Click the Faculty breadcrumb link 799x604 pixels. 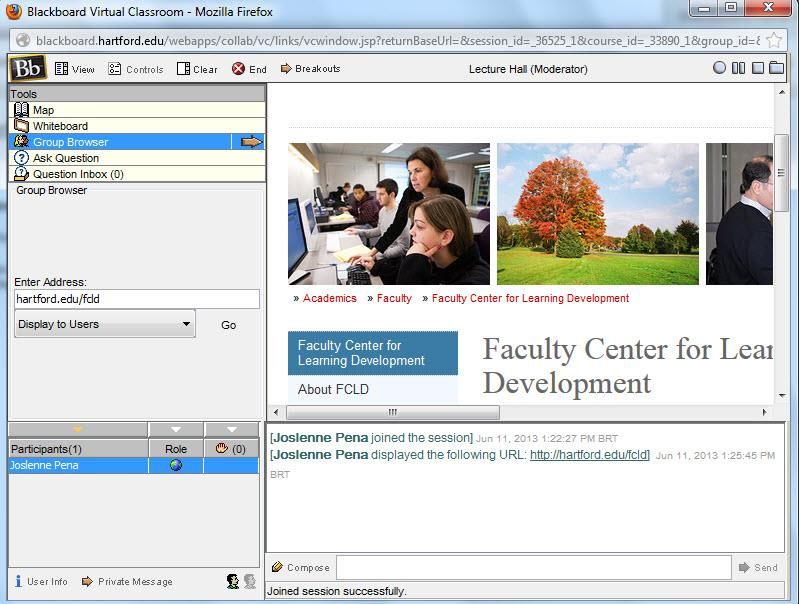[x=394, y=298]
